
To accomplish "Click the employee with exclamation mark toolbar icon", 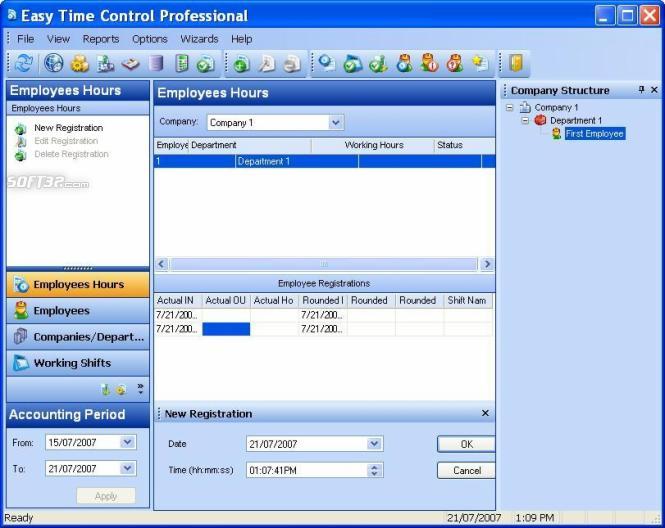I will tap(429, 64).
